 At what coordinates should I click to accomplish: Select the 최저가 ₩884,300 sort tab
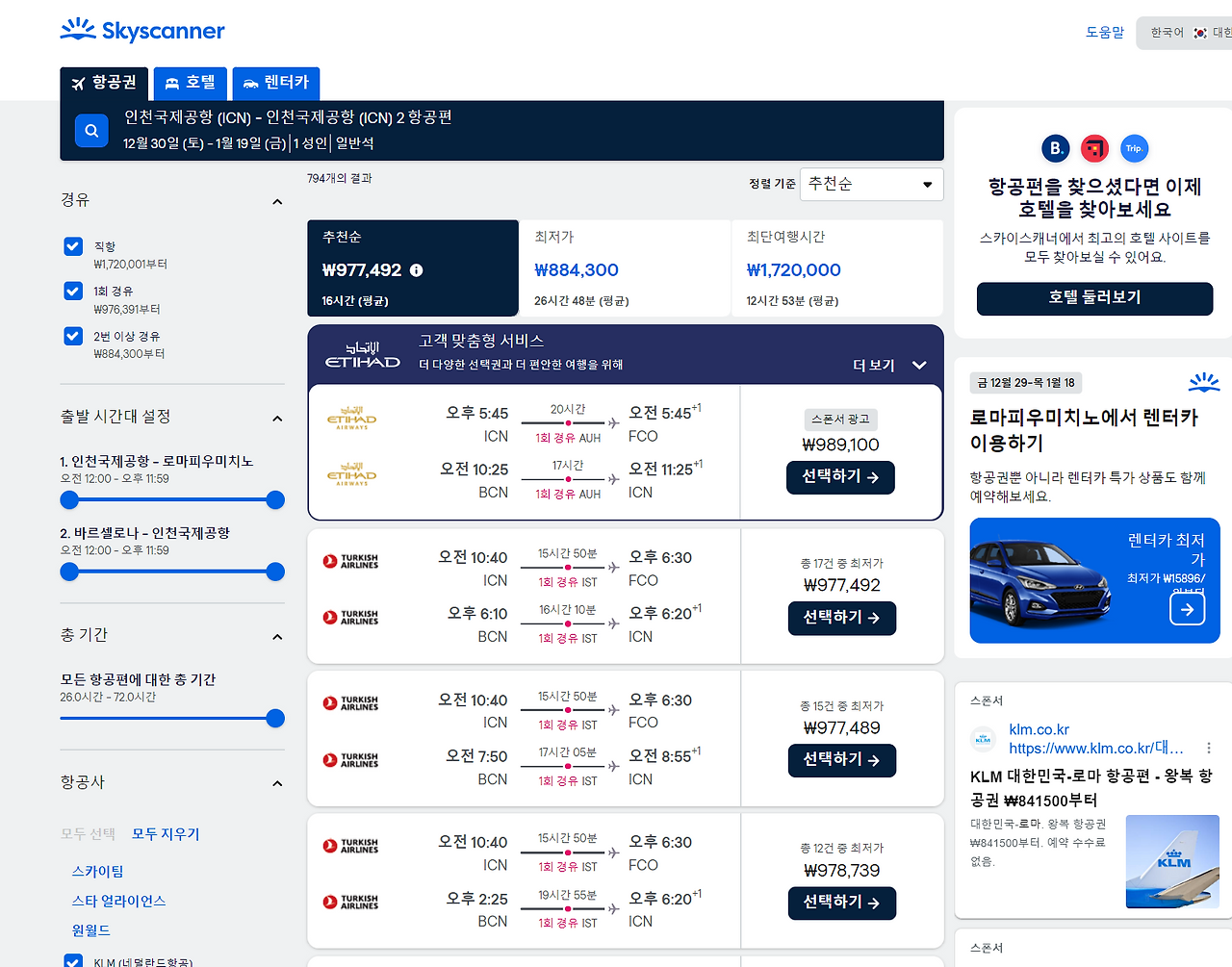tap(625, 268)
